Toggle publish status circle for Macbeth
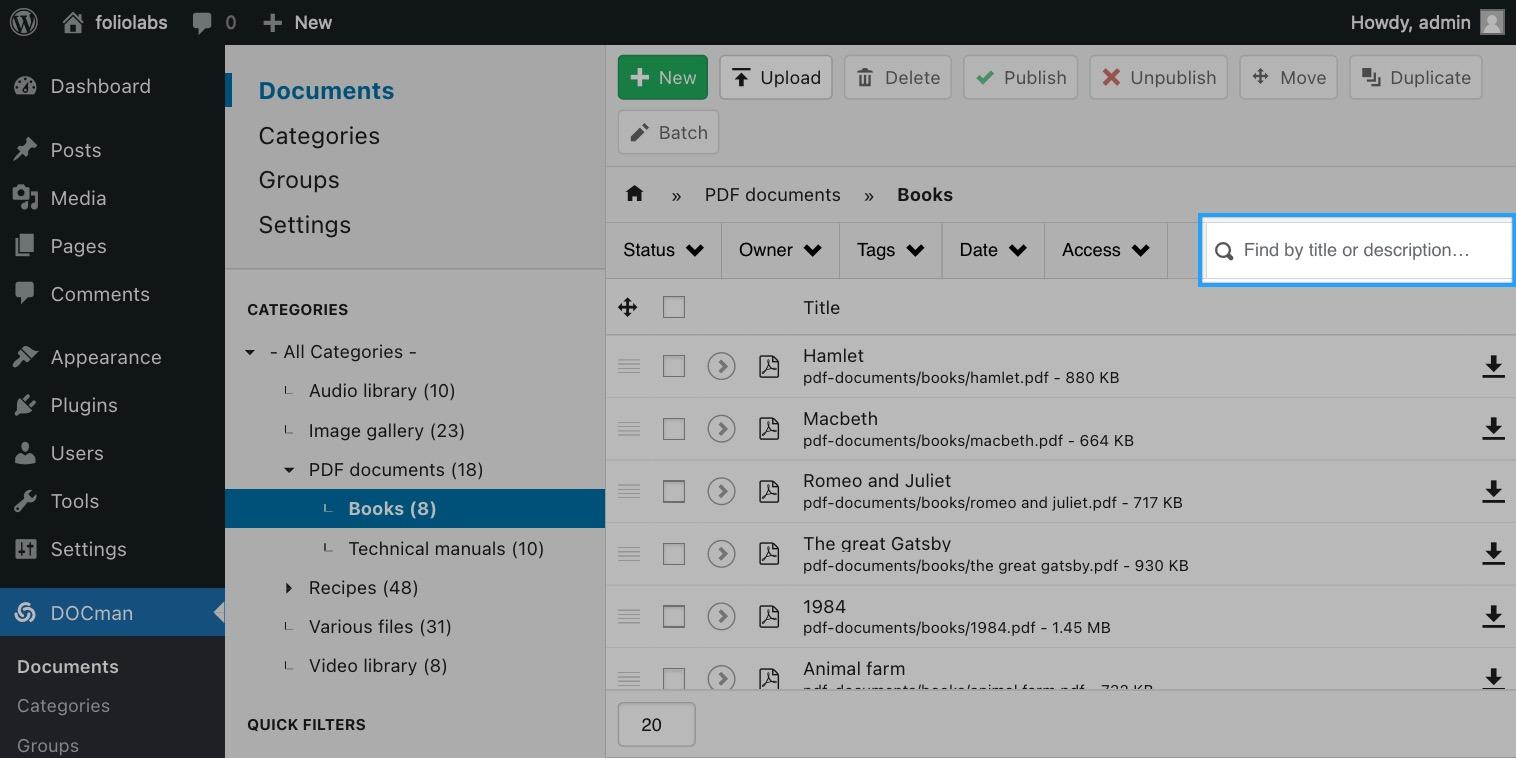 (x=721, y=428)
